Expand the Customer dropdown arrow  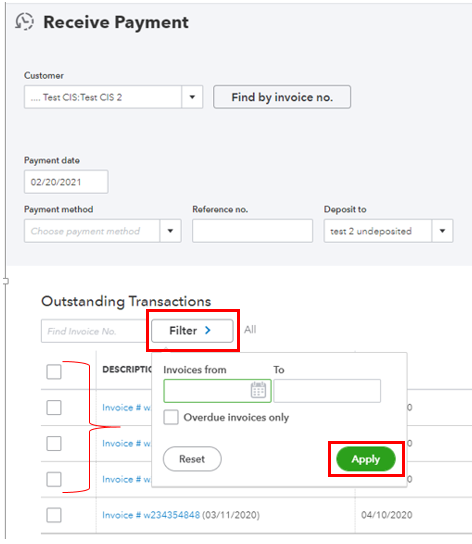tap(192, 97)
